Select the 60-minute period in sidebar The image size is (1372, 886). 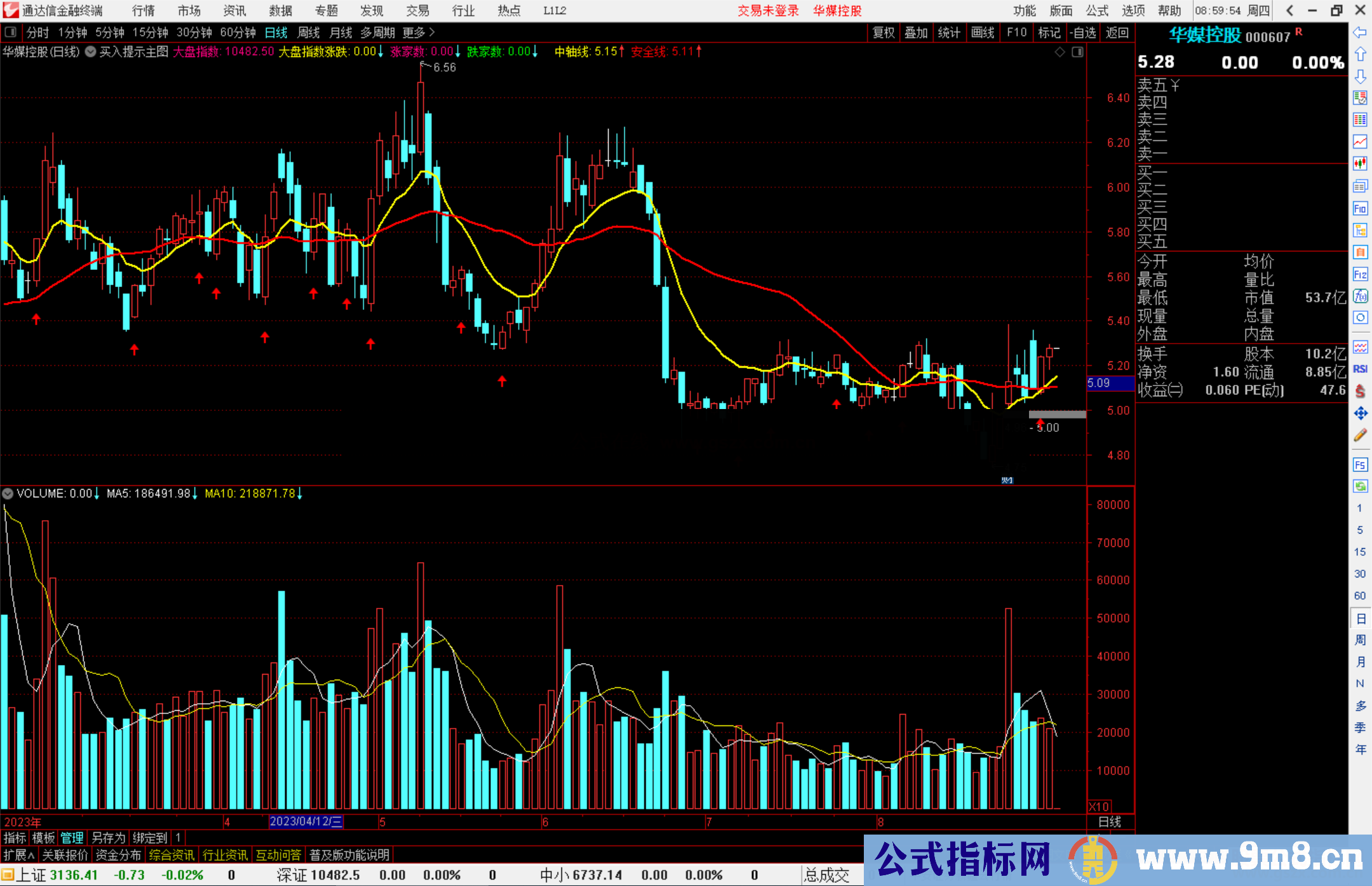pyautogui.click(x=1359, y=596)
